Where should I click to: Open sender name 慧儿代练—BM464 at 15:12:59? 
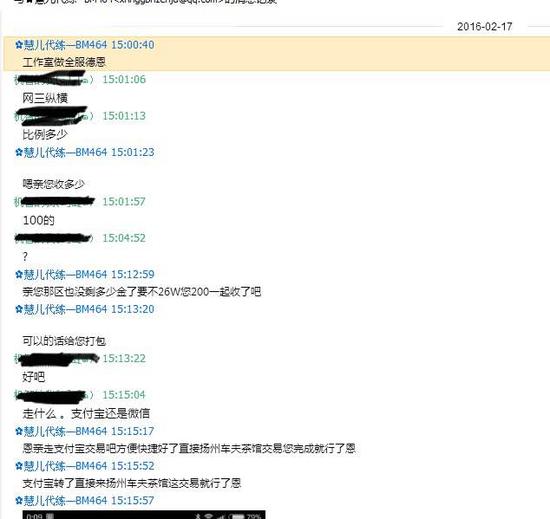tap(65, 275)
